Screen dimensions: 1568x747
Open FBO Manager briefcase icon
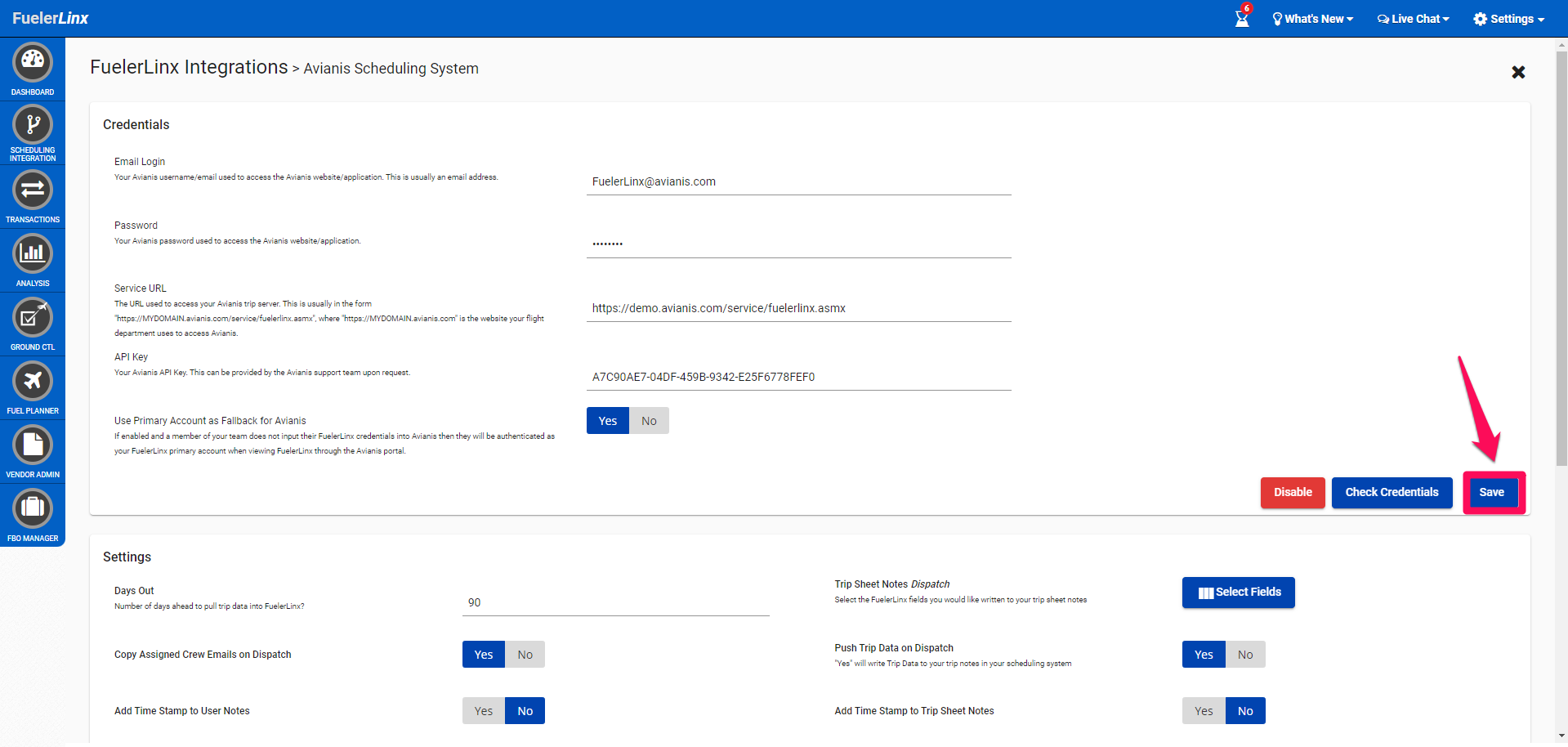click(x=33, y=508)
